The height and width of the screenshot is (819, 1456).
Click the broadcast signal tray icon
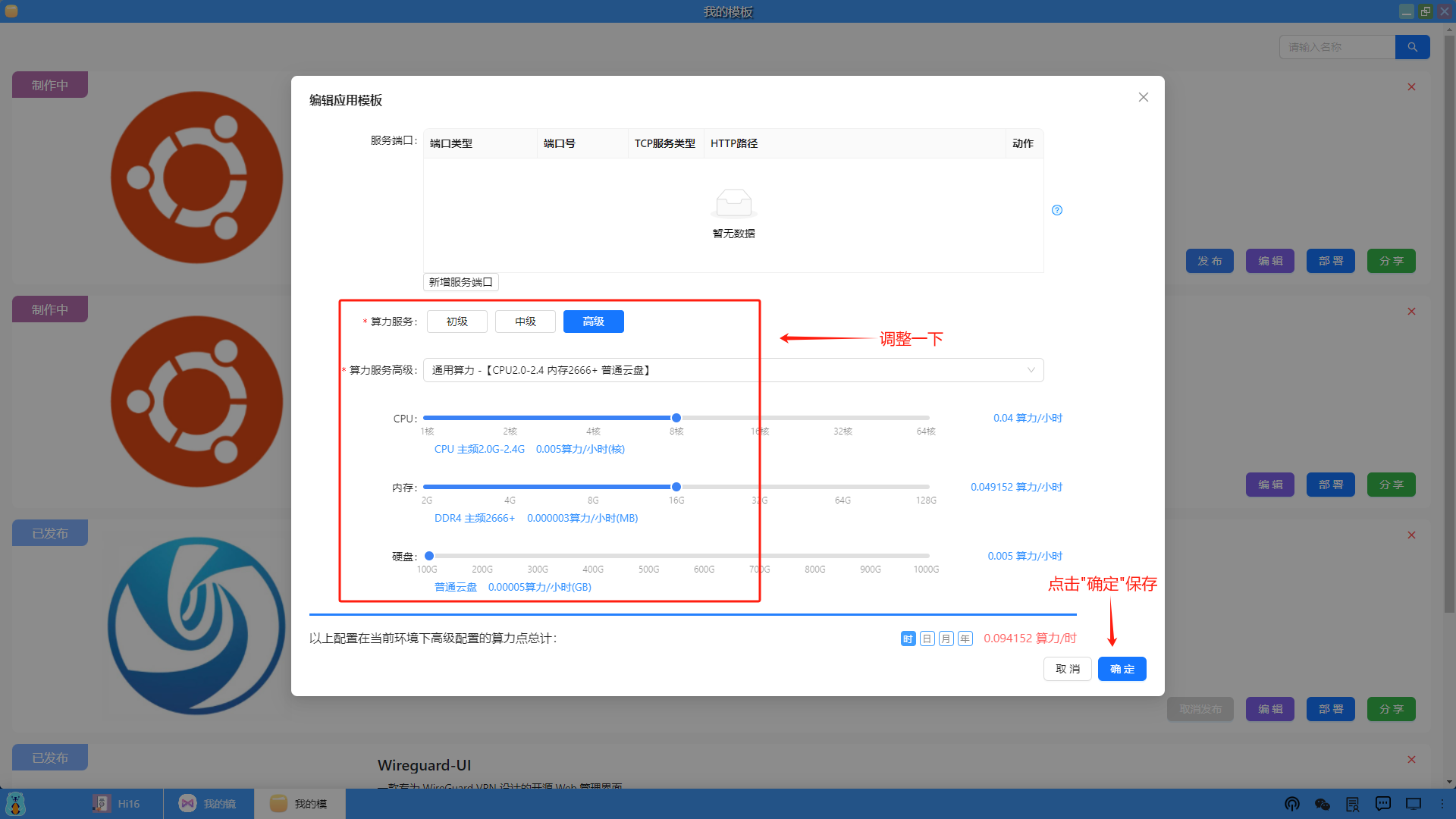[x=1292, y=804]
